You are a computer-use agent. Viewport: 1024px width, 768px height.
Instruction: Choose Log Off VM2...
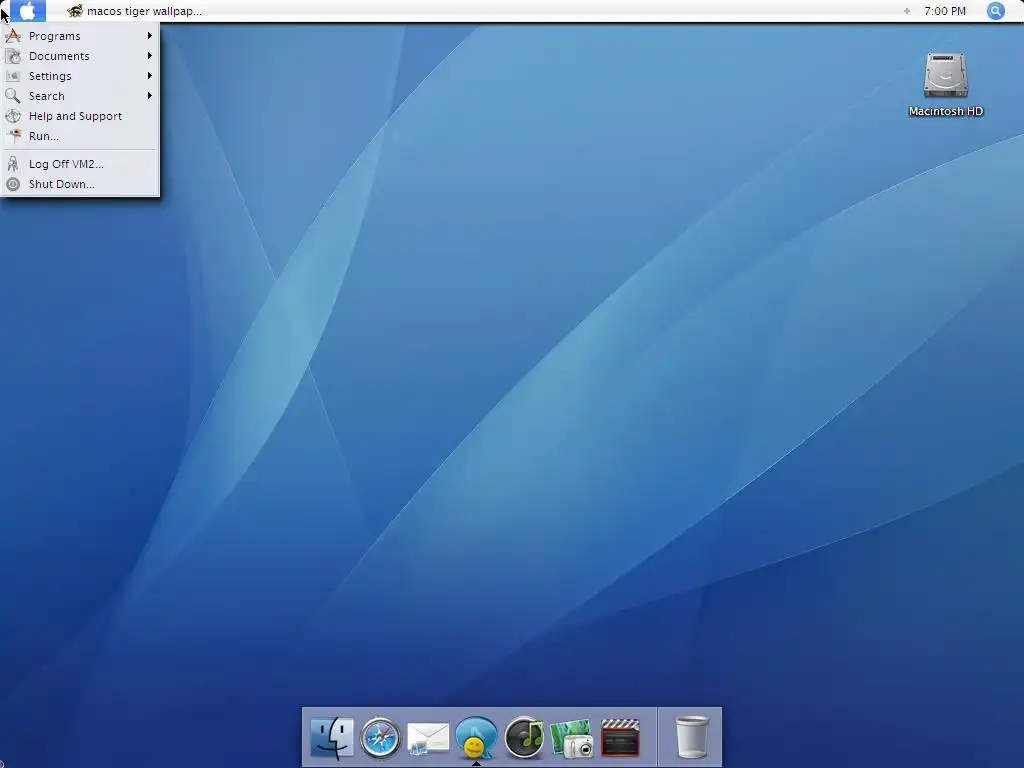80,164
